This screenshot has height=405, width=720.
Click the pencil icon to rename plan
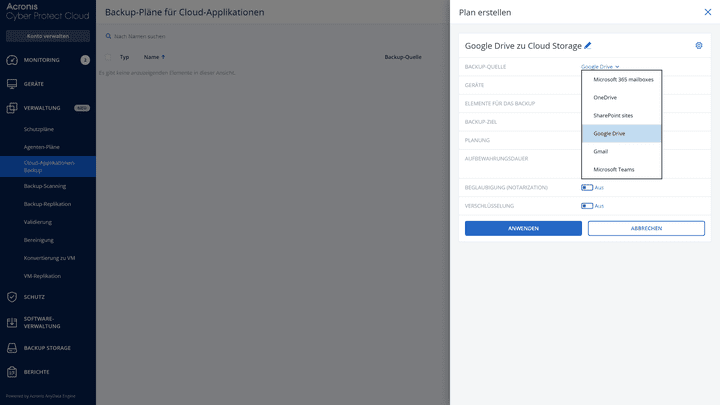[587, 45]
